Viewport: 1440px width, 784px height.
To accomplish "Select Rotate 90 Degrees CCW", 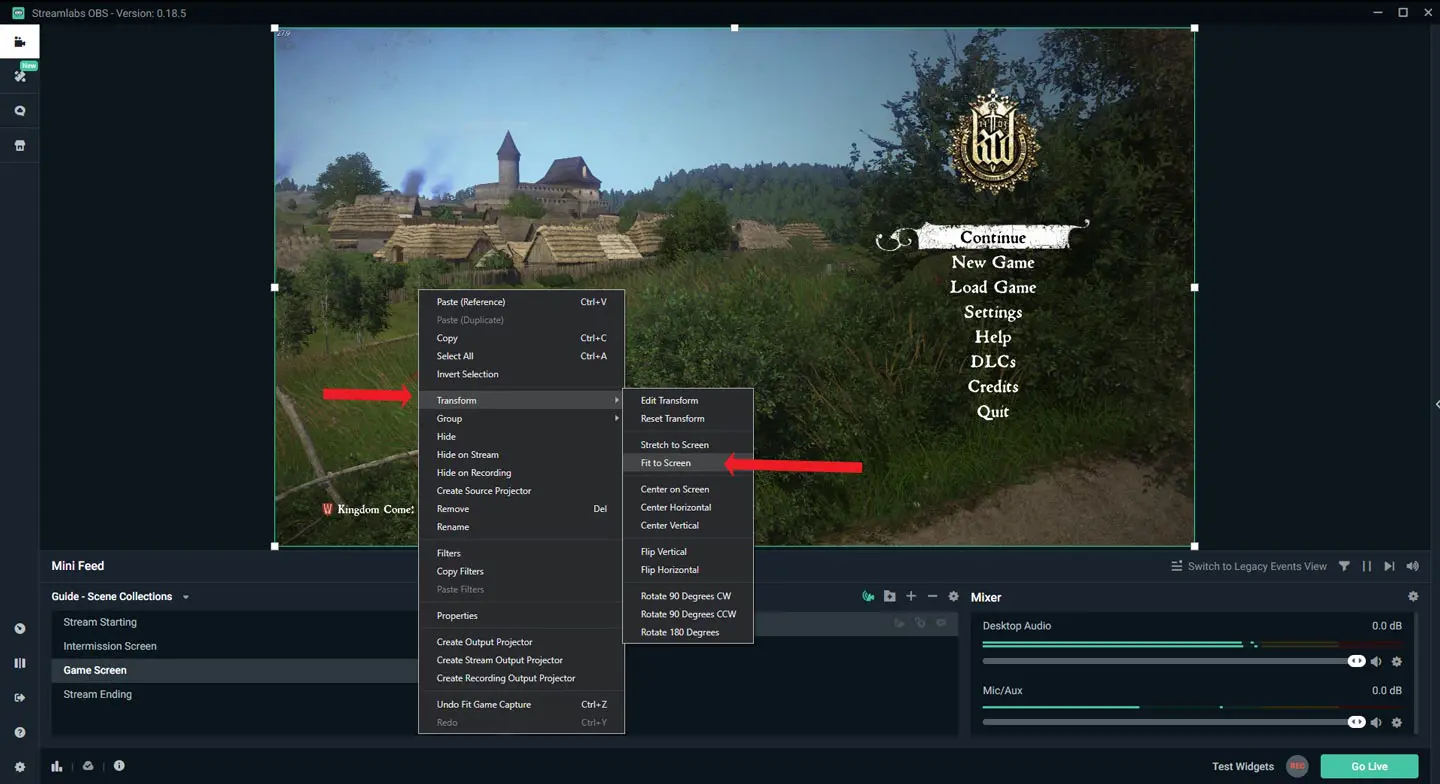I will (x=687, y=614).
